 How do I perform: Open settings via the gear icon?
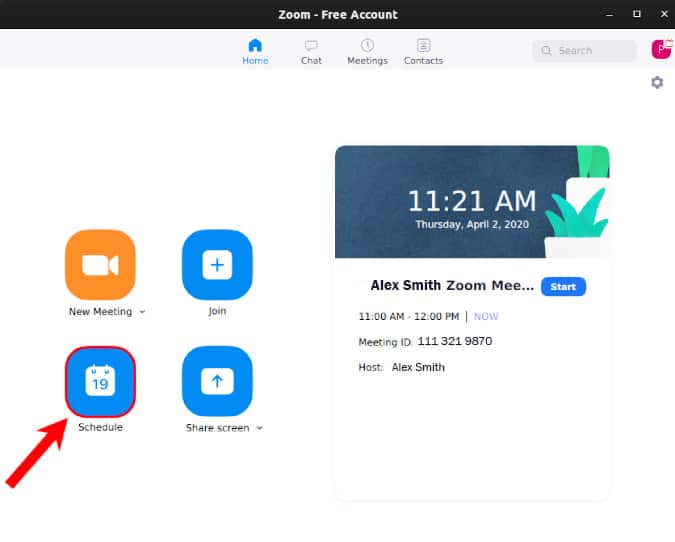point(657,82)
